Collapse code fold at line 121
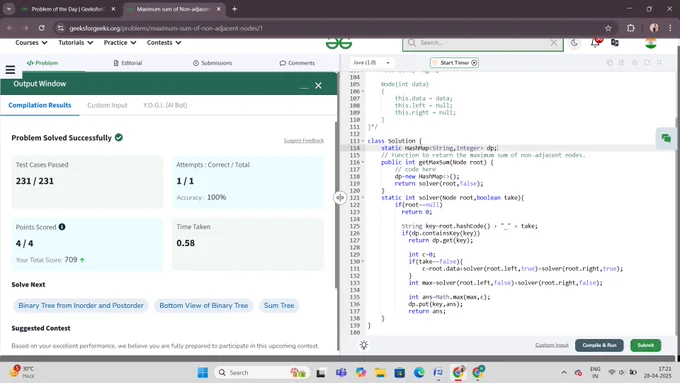This screenshot has height=383, width=680. coord(363,198)
